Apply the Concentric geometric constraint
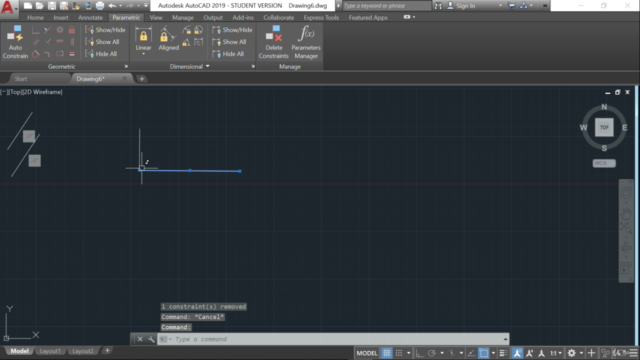 pos(60,30)
